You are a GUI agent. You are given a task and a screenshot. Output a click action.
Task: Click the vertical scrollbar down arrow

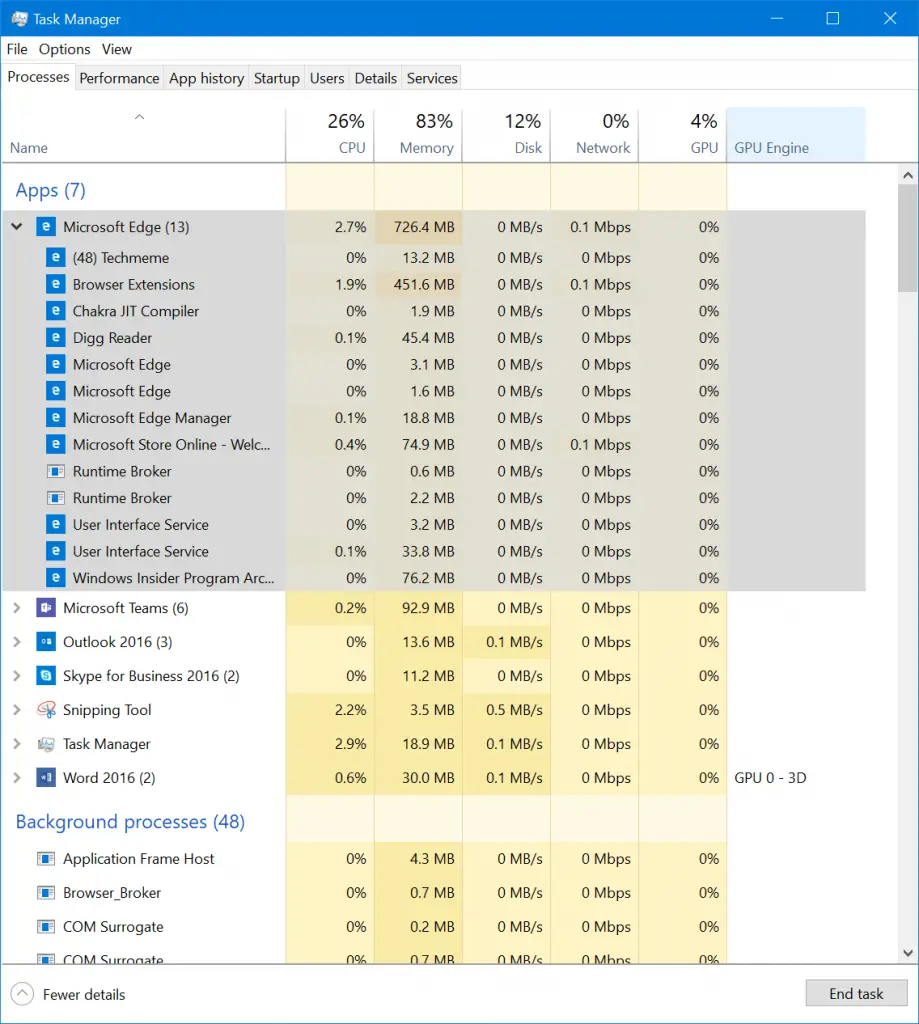(x=907, y=953)
